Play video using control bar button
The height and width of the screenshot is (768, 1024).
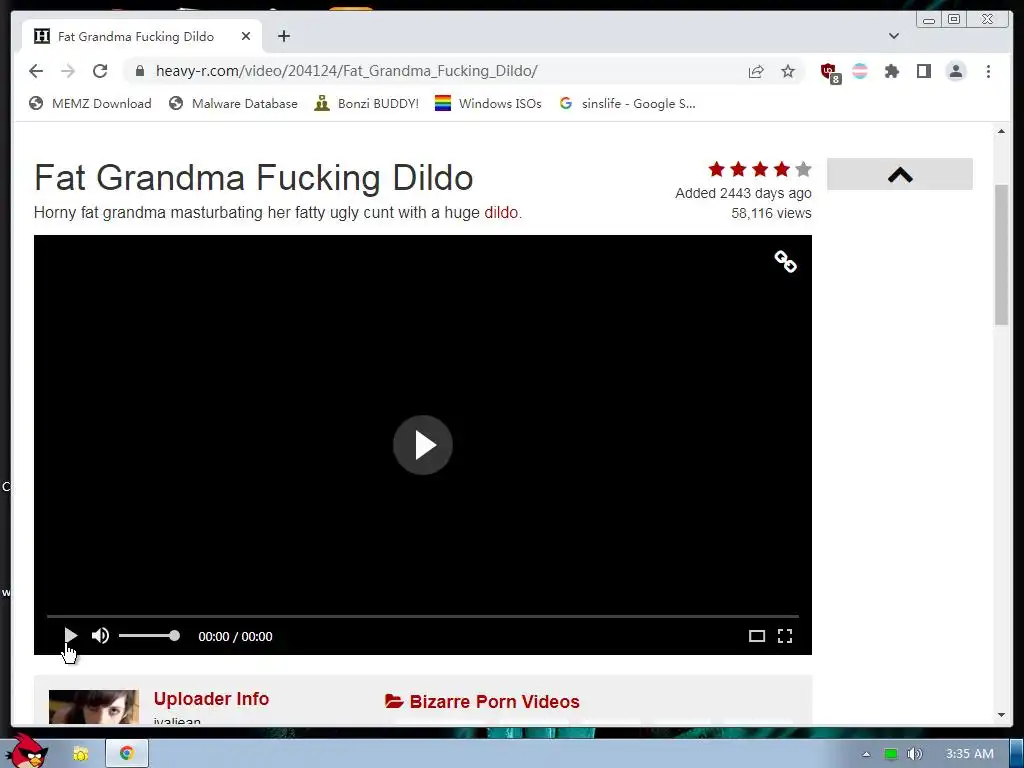point(71,635)
